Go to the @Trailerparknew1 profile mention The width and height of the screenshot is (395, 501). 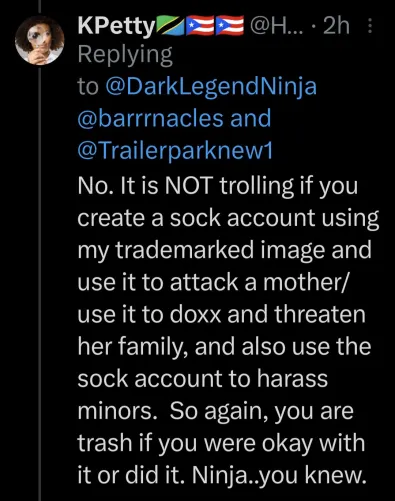175,151
